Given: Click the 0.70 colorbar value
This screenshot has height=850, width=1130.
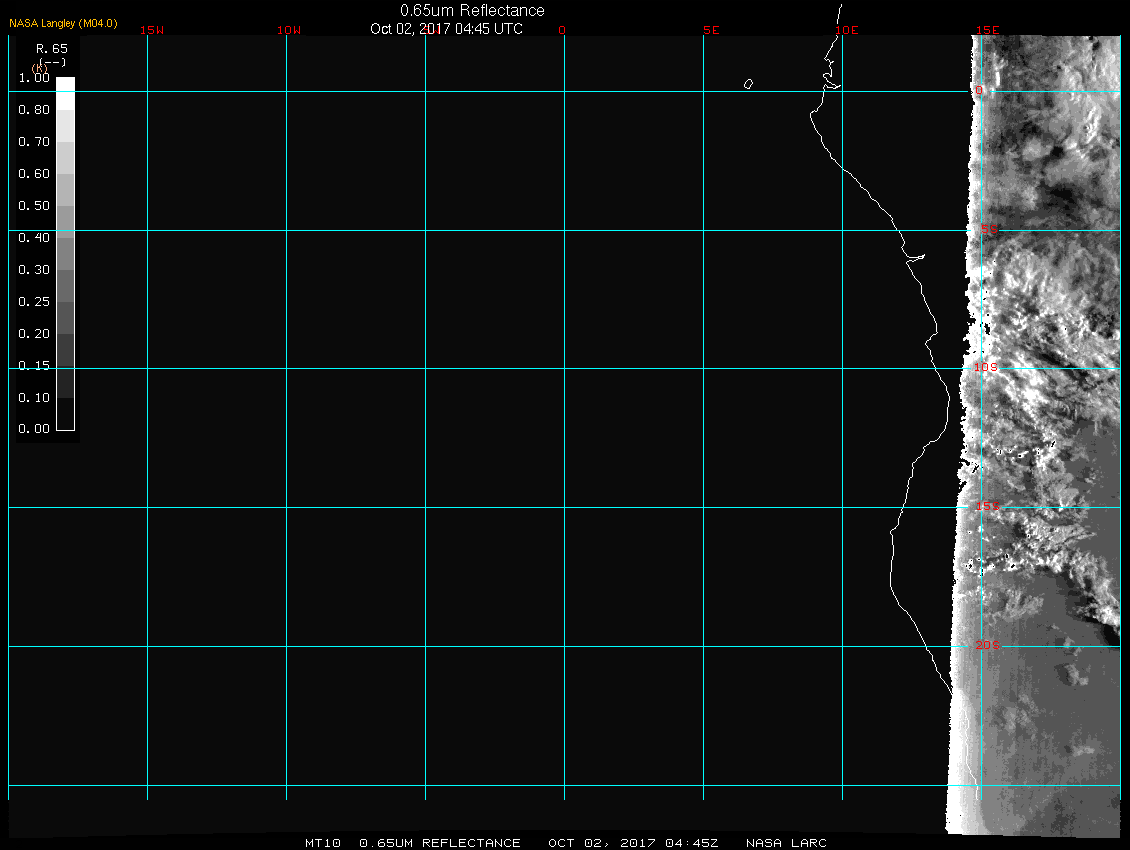Looking at the screenshot, I should [x=34, y=142].
